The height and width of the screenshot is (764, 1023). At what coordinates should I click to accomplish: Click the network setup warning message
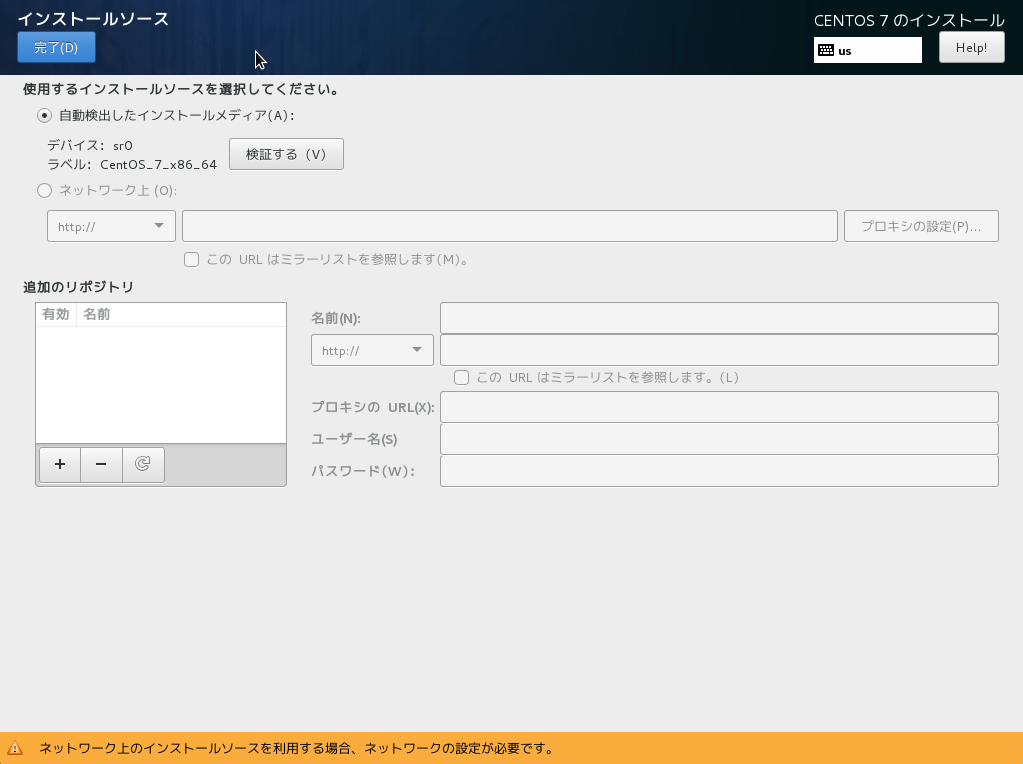click(296, 748)
